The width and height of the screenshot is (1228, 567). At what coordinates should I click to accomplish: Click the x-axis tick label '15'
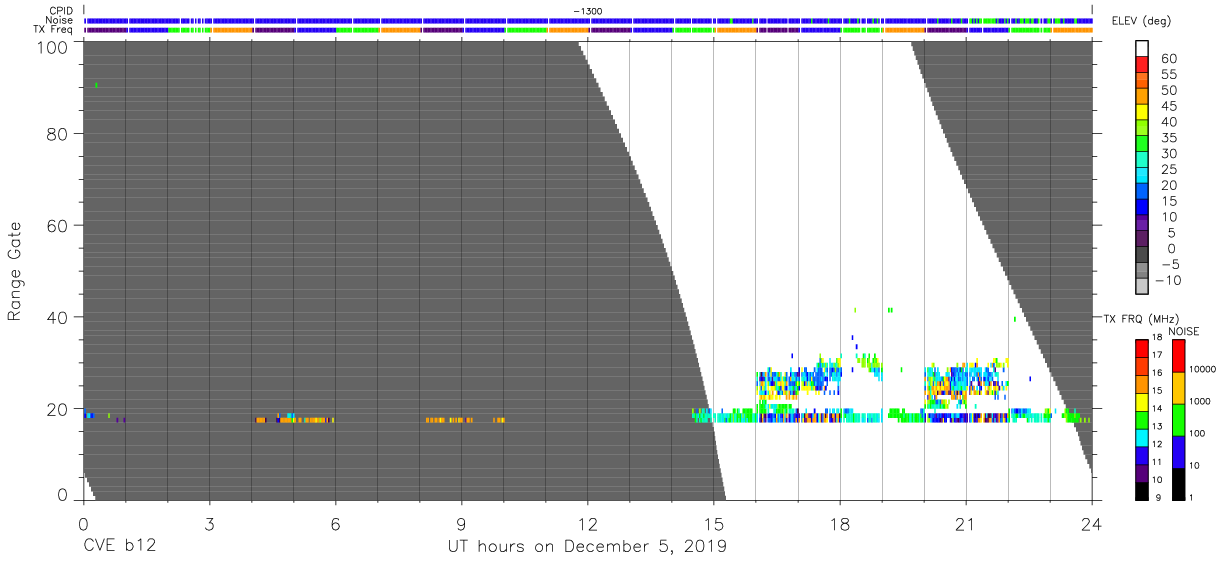tap(714, 524)
